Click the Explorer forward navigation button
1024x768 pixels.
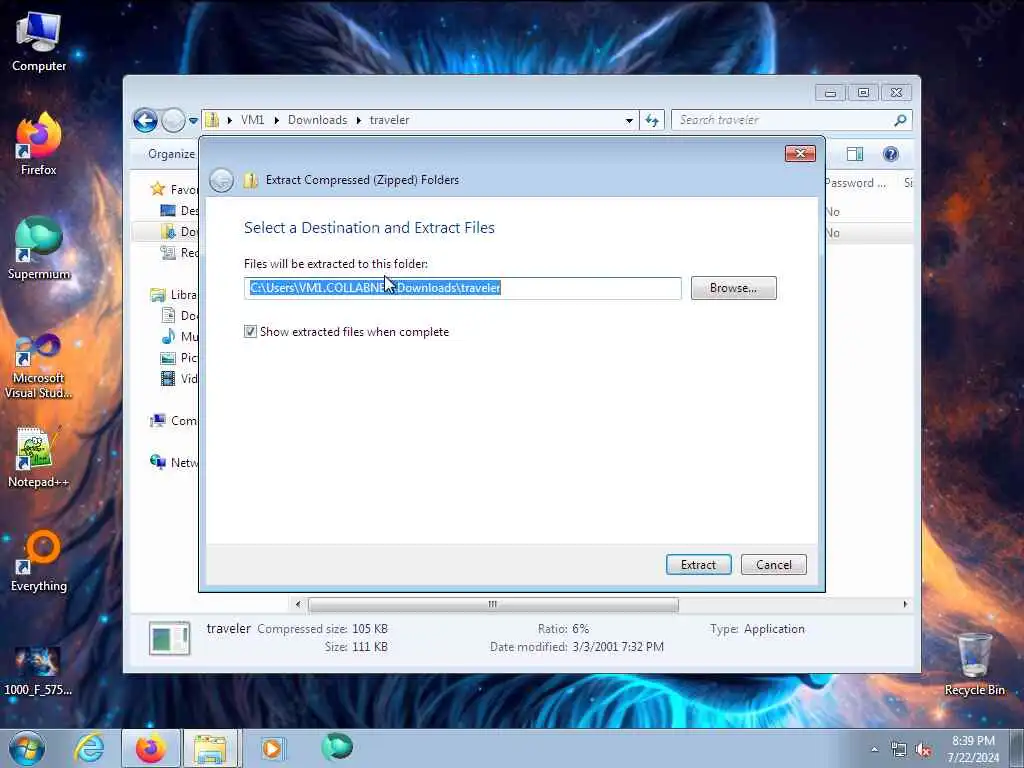point(172,120)
